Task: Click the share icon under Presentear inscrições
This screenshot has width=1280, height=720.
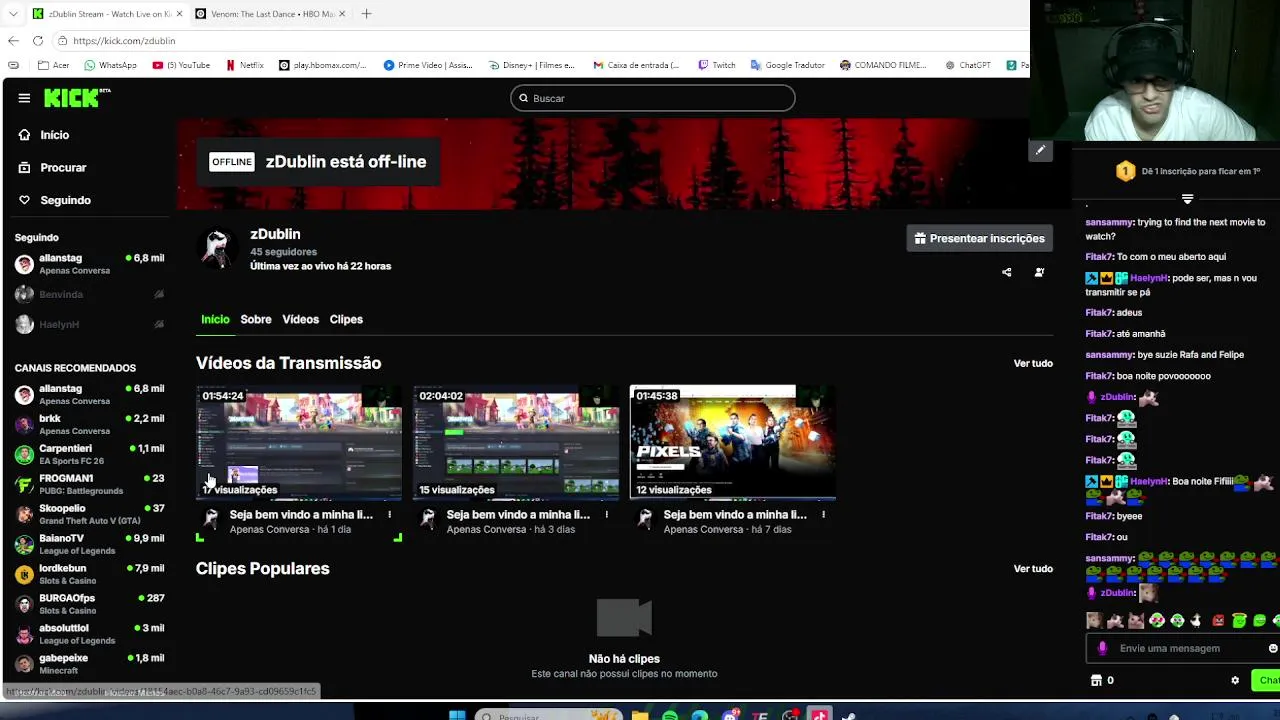Action: (1007, 272)
